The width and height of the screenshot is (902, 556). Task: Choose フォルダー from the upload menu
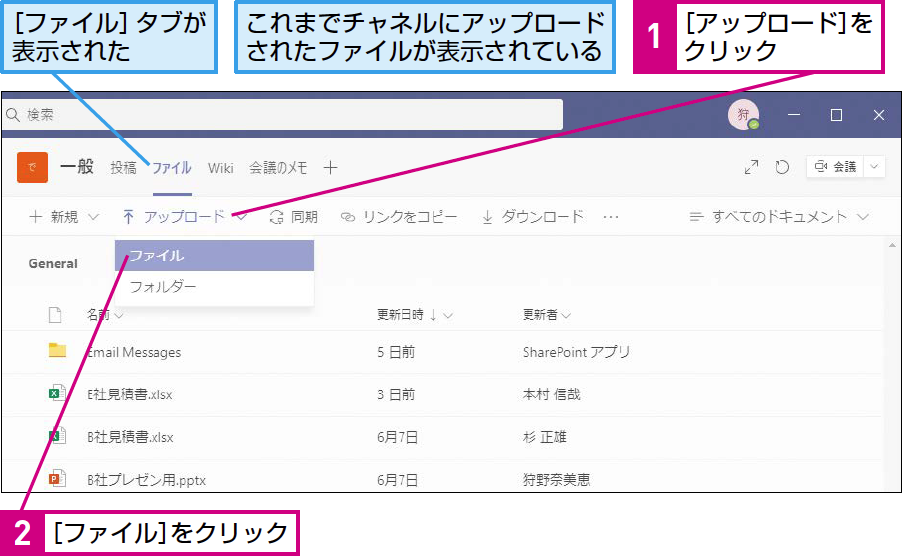215,286
